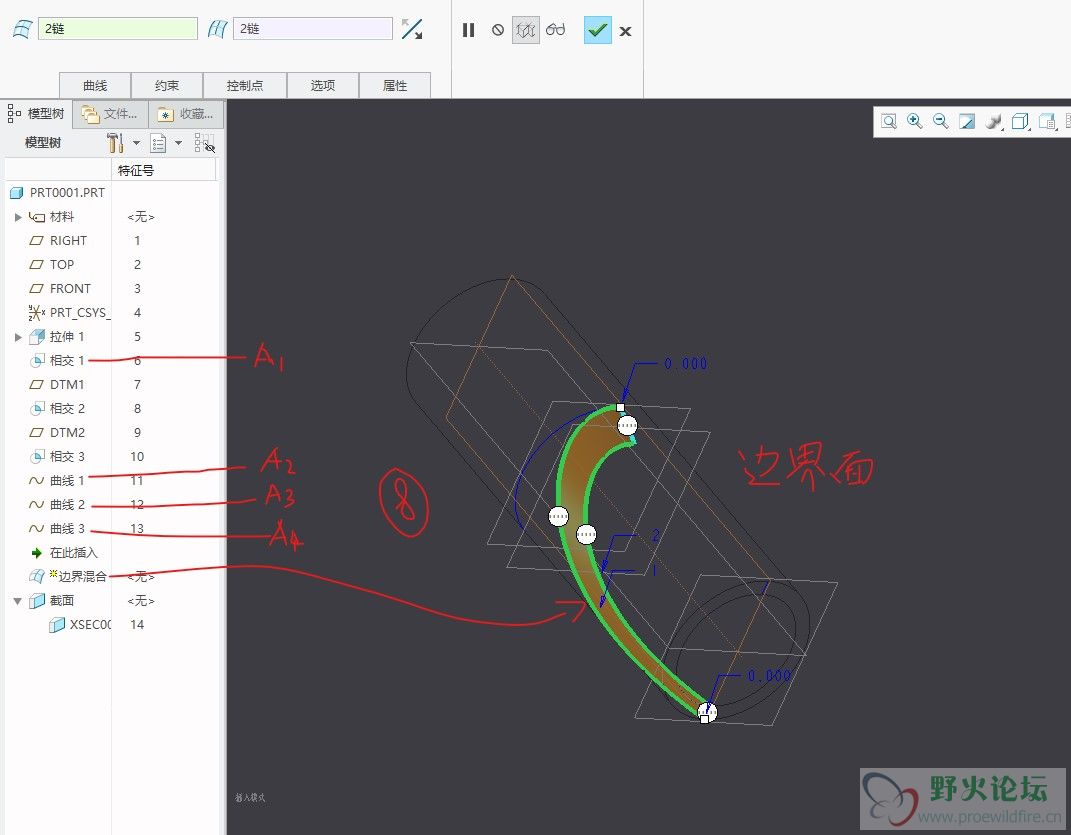Screen dimensions: 1071x835
Task: Open the 选项 tab
Action: 322,85
